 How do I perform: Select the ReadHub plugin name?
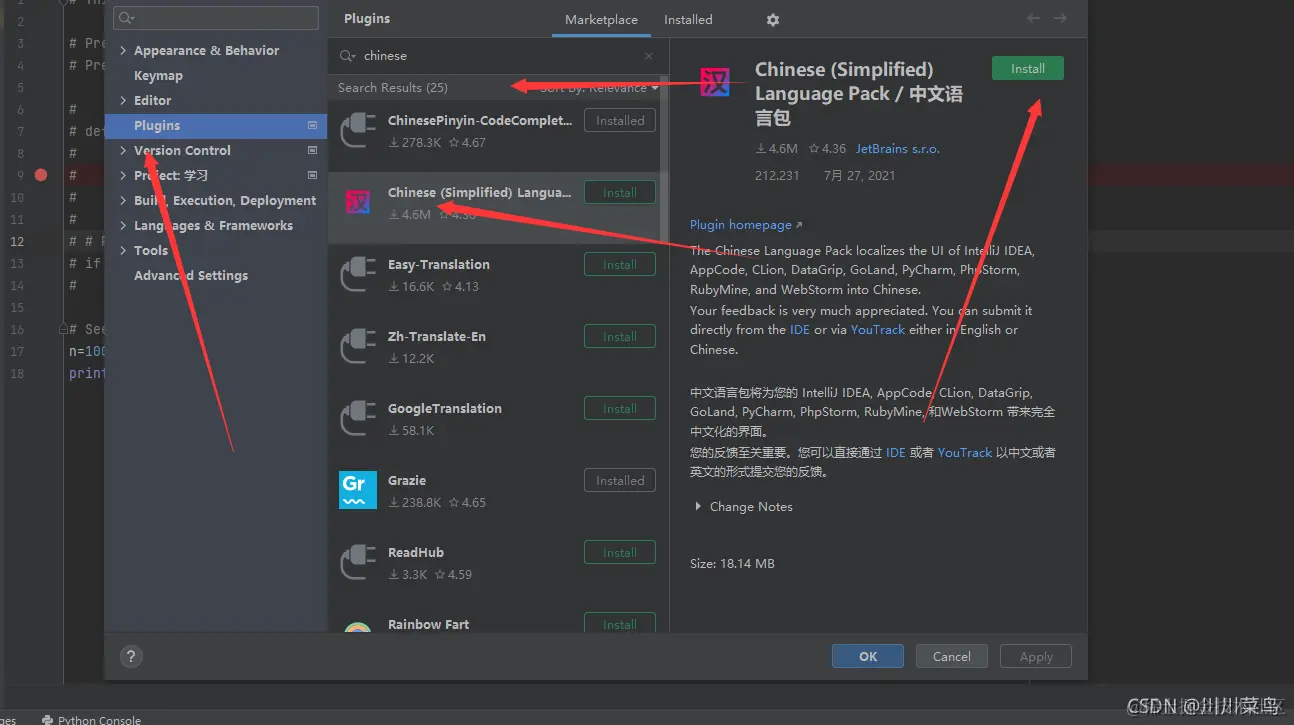(x=416, y=552)
